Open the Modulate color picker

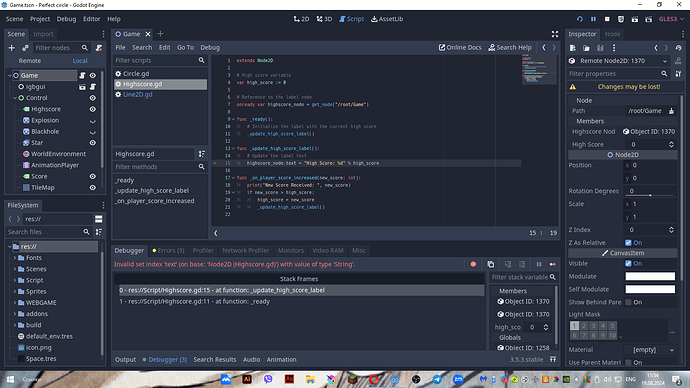[x=650, y=276]
